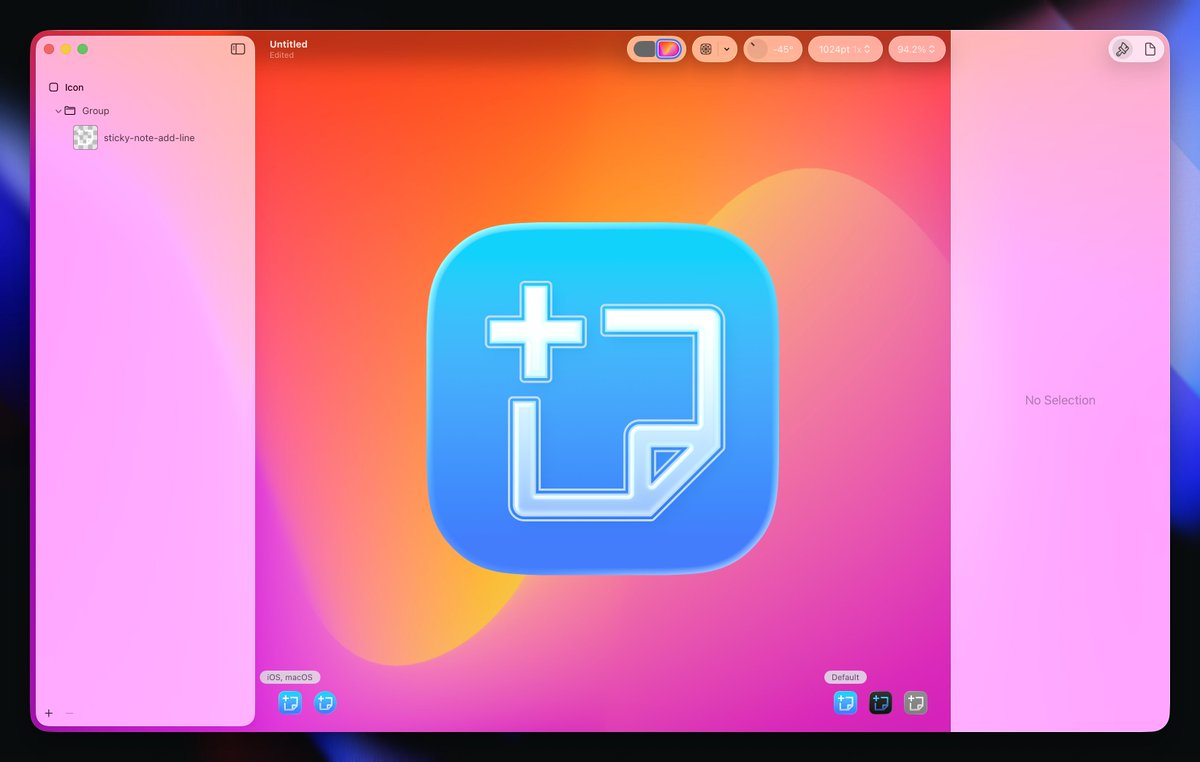1200x762 pixels.
Task: Adjust the -45° light angle control
Action: coord(773,48)
